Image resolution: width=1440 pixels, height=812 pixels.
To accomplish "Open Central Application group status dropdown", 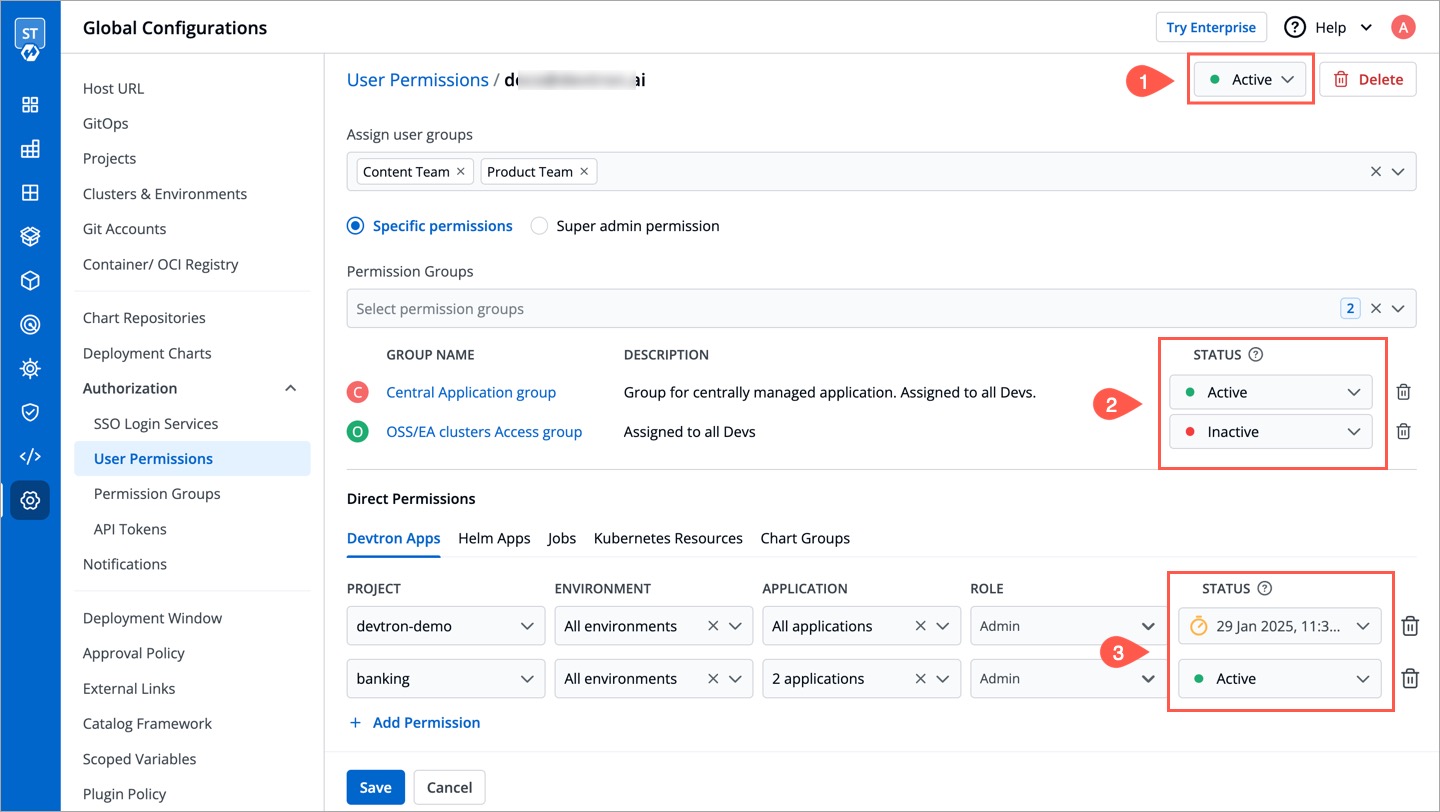I will (1271, 392).
